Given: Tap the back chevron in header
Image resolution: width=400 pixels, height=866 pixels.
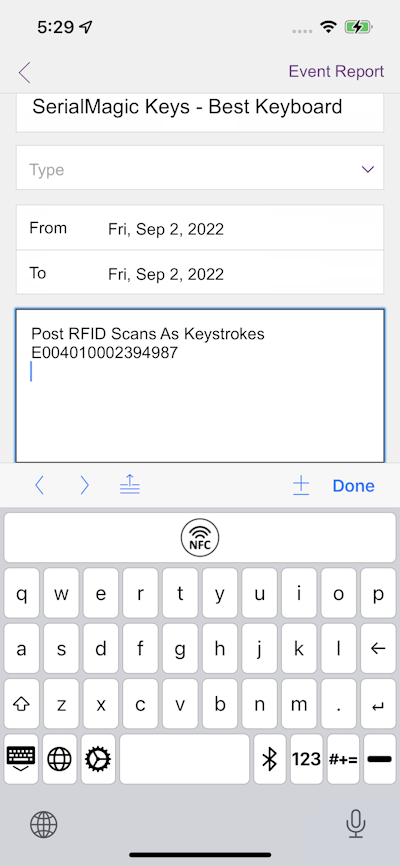Looking at the screenshot, I should point(24,72).
